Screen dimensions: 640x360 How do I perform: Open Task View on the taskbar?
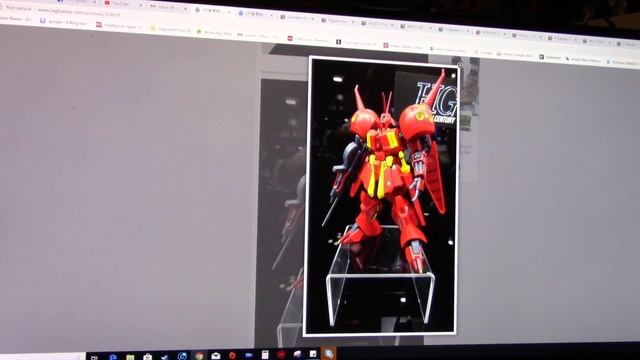pyautogui.click(x=94, y=358)
